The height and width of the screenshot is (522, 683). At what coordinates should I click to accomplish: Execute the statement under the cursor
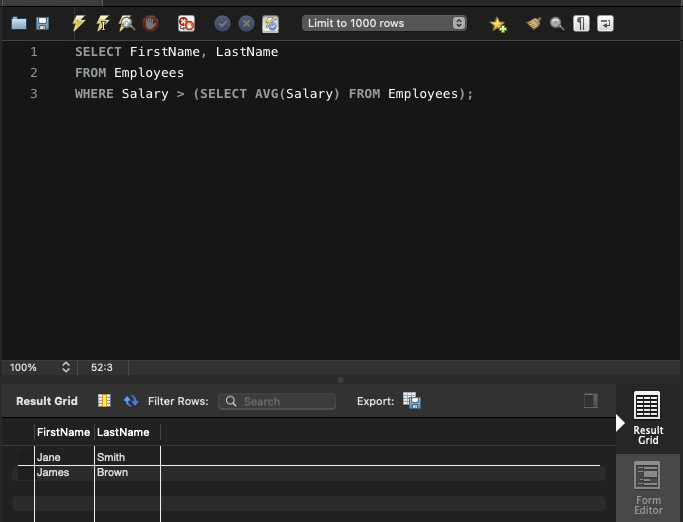point(102,23)
